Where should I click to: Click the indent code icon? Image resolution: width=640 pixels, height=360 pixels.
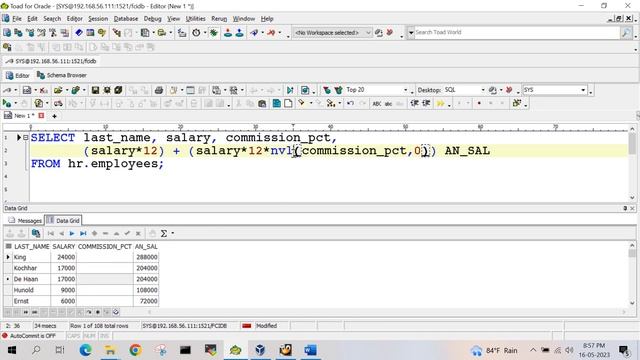coord(415,103)
